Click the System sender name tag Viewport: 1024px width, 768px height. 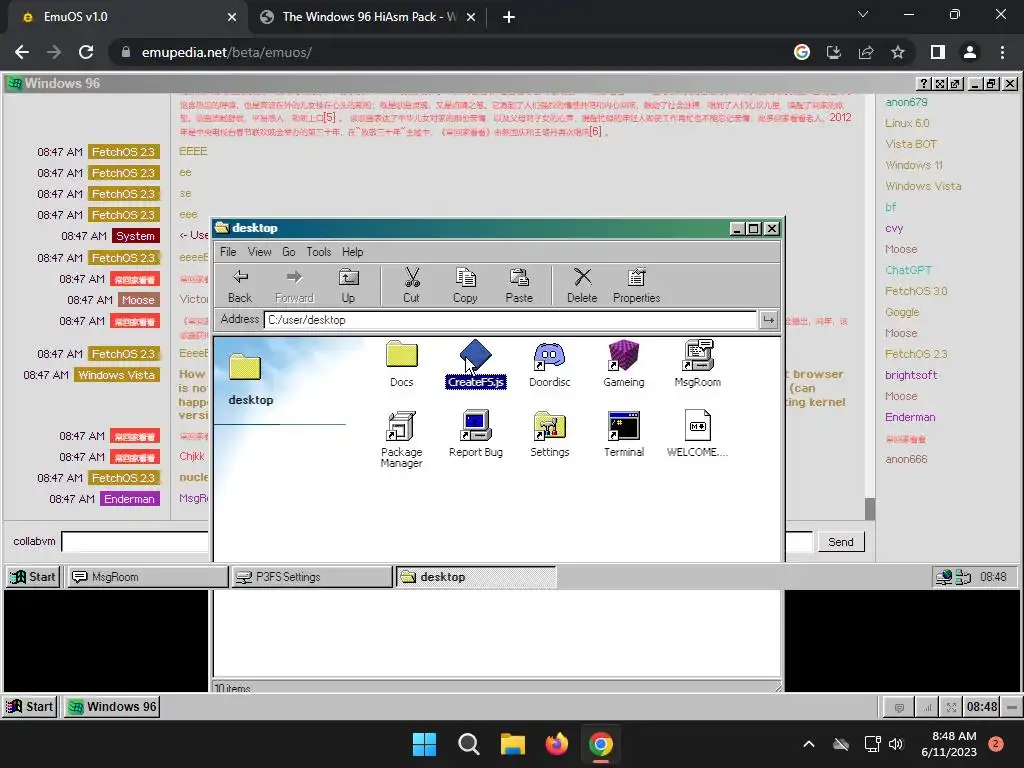coord(135,236)
